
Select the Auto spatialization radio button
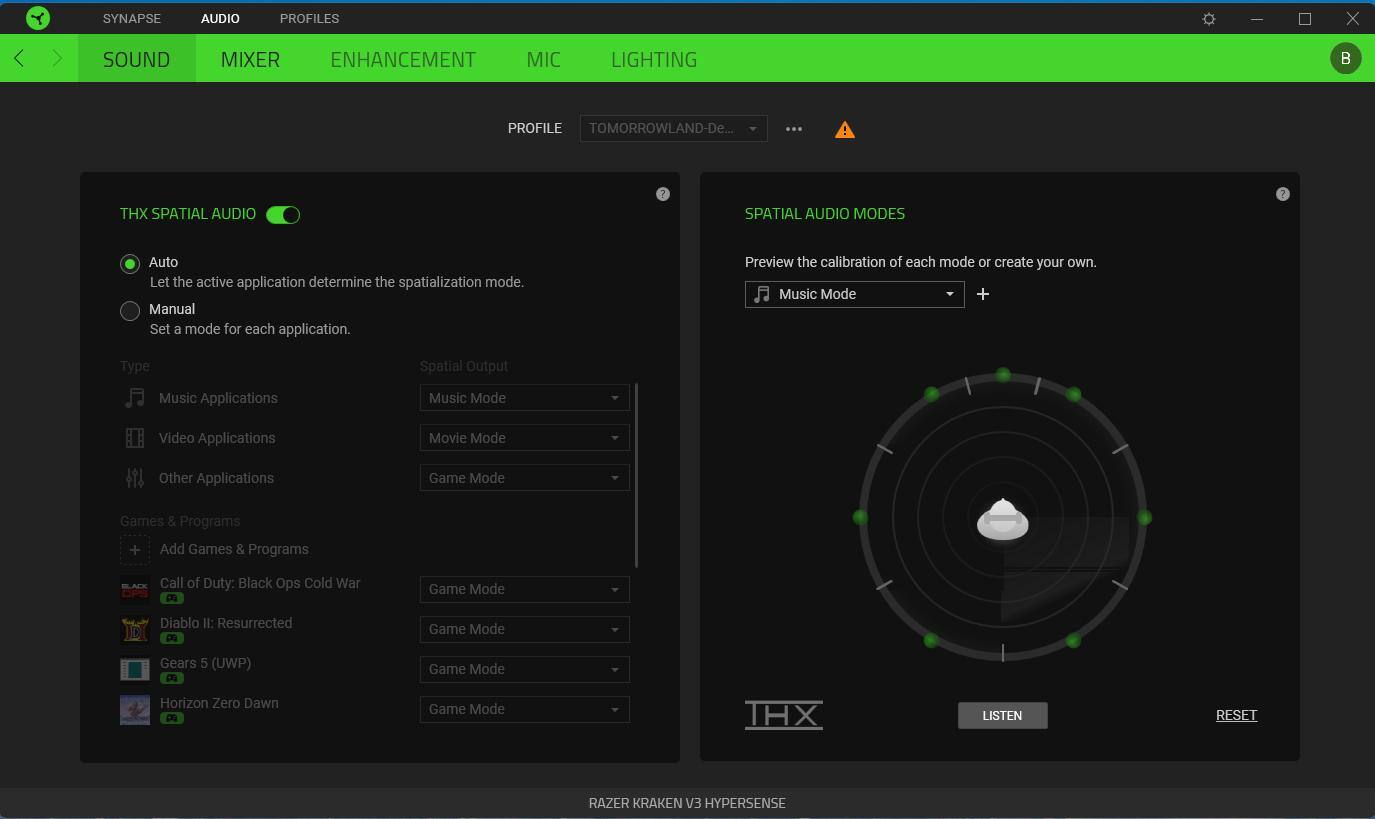(x=130, y=264)
